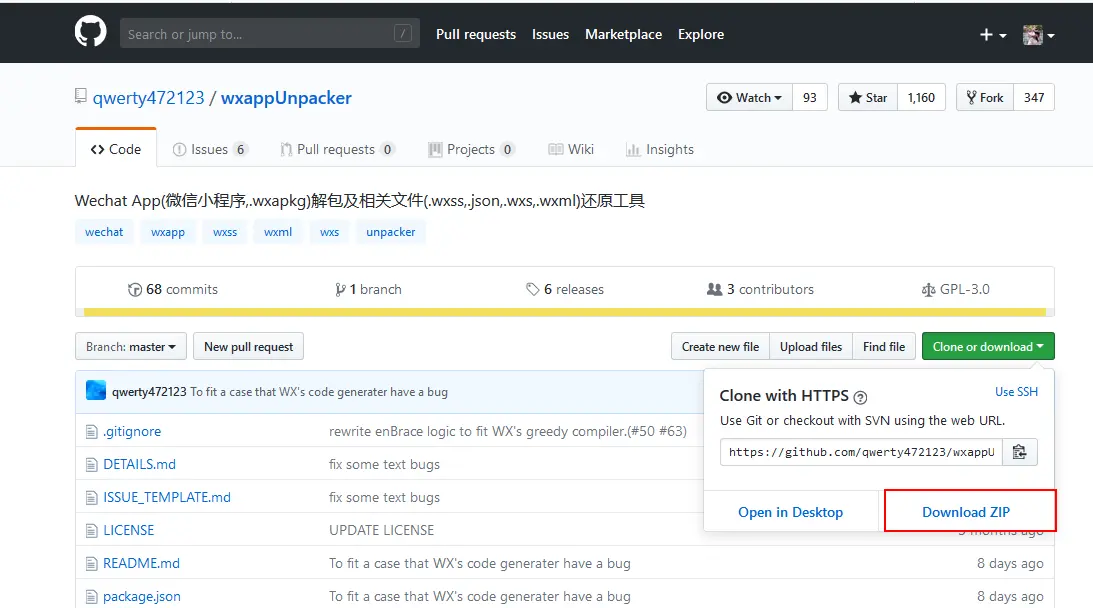The width and height of the screenshot is (1093, 608).
Task: Open the plus create-new dropdown
Action: pos(993,35)
